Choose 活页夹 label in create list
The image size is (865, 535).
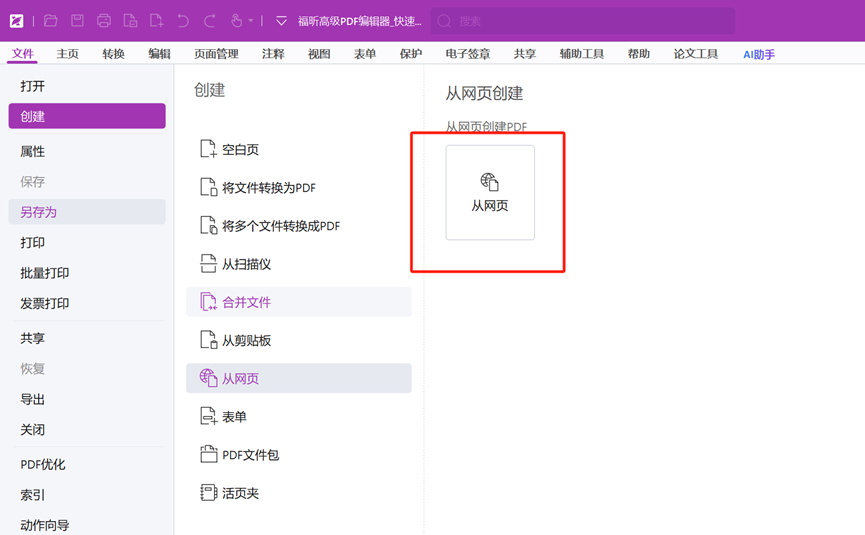coord(240,493)
